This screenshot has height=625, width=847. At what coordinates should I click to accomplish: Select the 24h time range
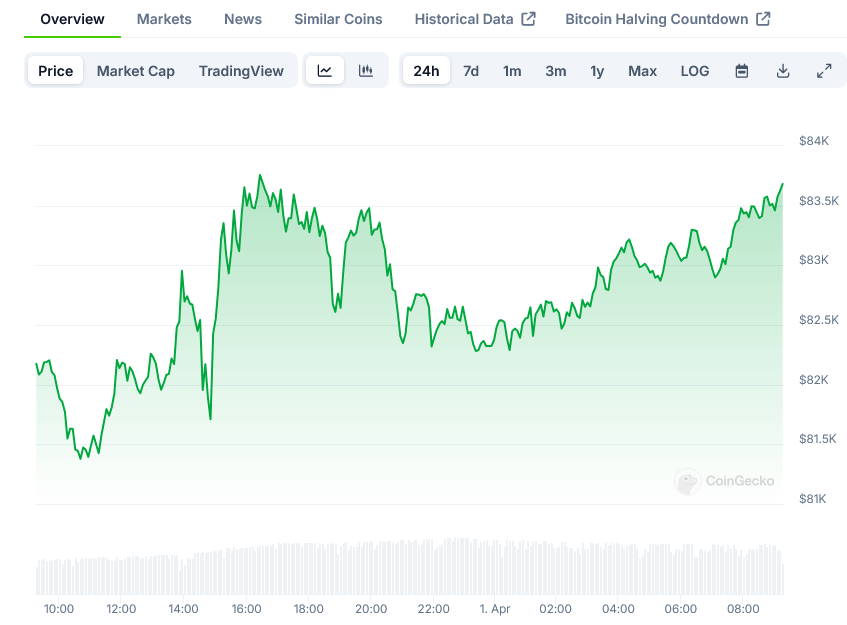tap(426, 71)
